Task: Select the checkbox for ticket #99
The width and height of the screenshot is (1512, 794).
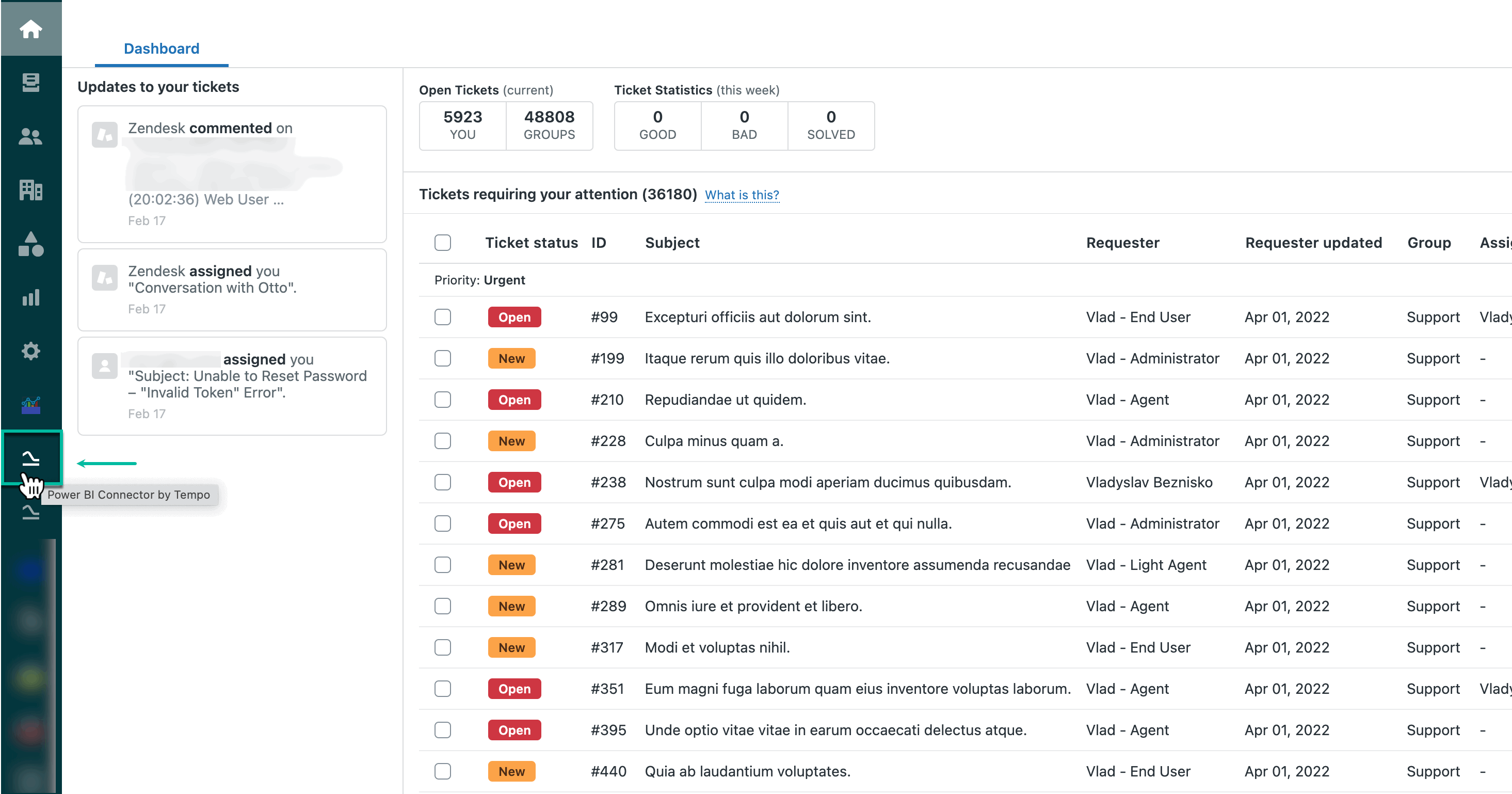Action: [443, 317]
